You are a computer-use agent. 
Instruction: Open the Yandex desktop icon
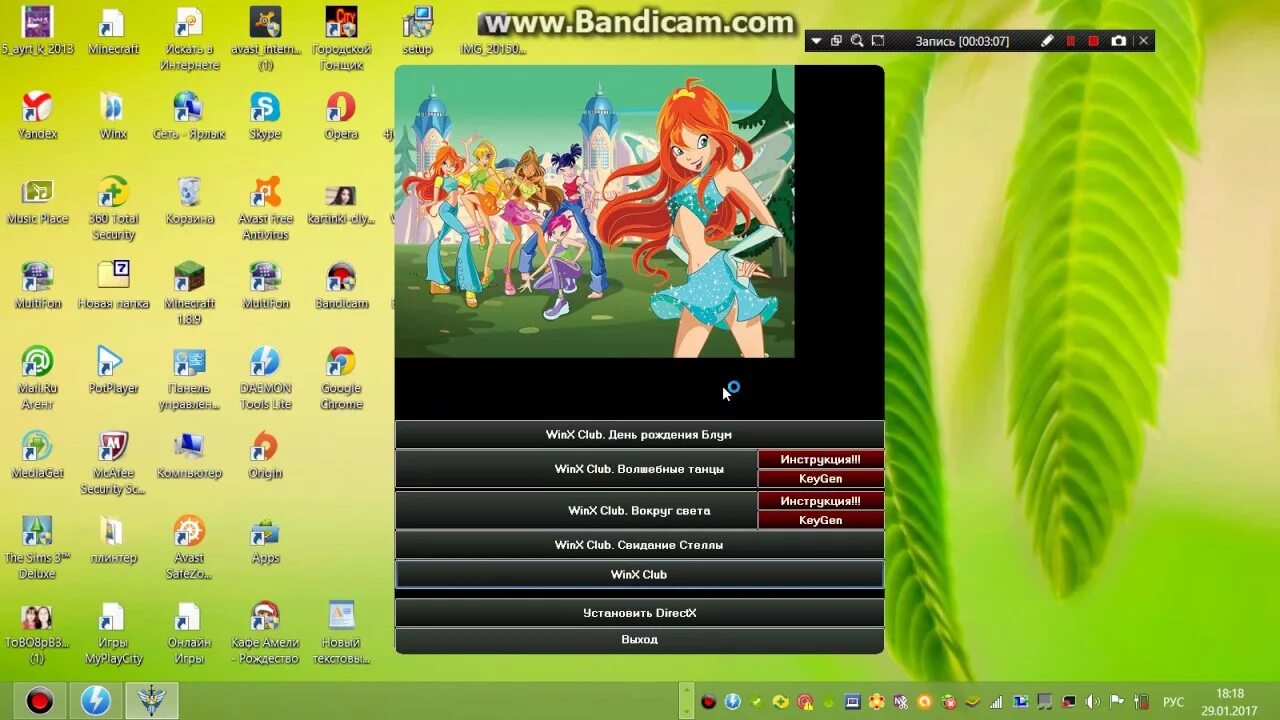[37, 115]
